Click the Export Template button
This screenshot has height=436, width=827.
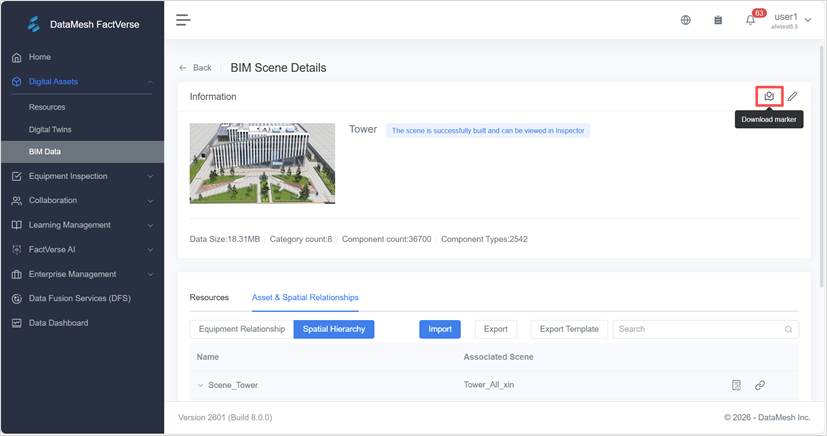569,329
